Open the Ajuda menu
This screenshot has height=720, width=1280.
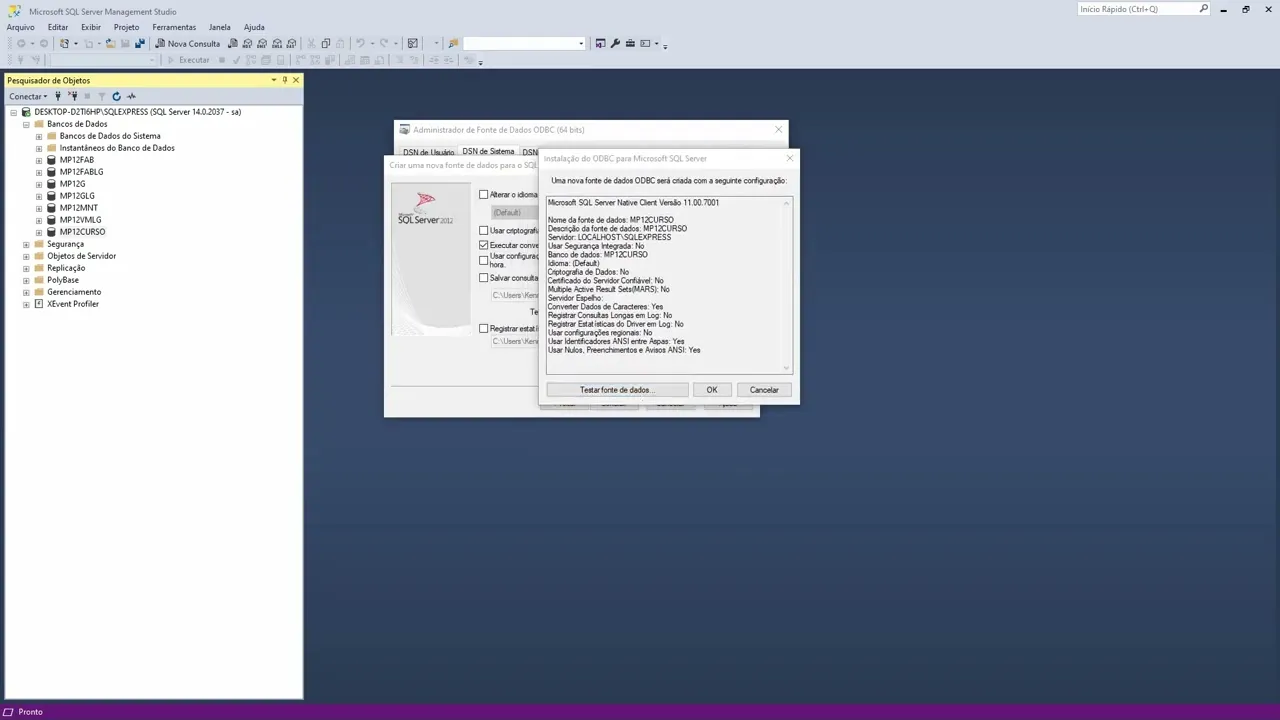tap(254, 27)
